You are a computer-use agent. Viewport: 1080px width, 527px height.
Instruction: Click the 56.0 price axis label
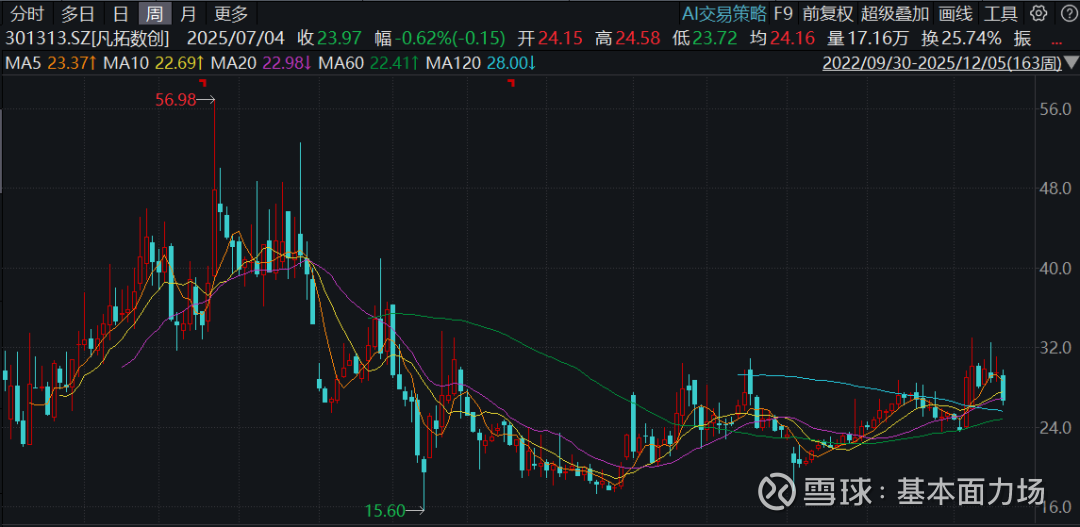click(1055, 109)
